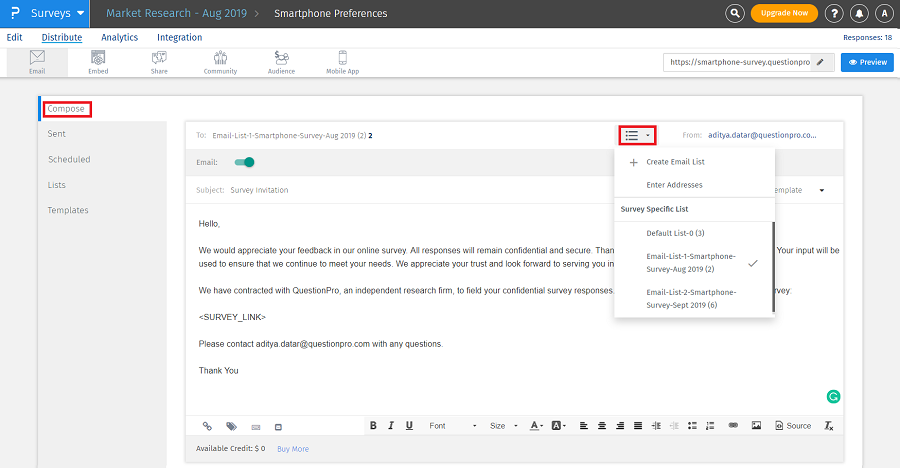This screenshot has height=468, width=900.
Task: Open the email list selector dropdown
Action: pos(637,135)
